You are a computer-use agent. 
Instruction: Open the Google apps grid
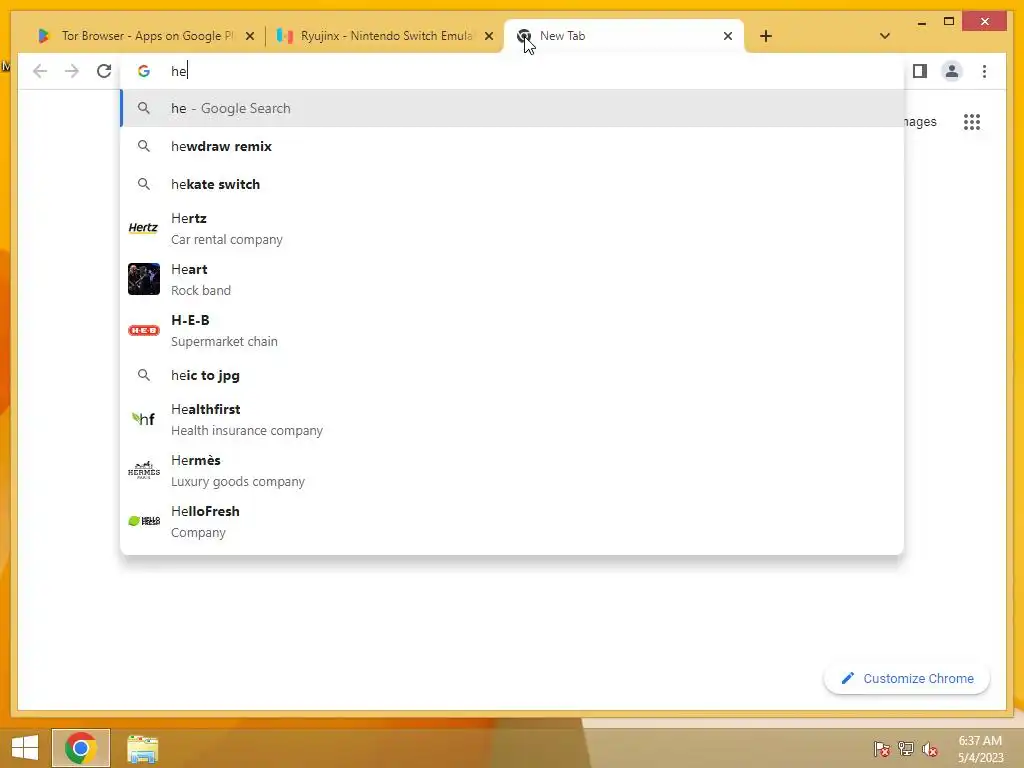972,122
